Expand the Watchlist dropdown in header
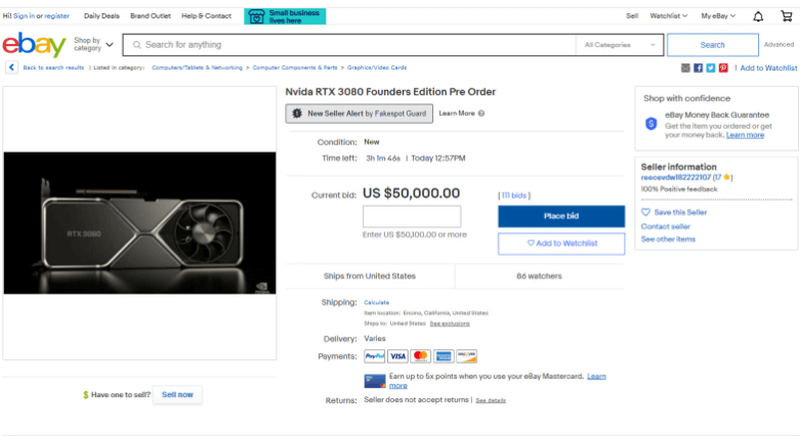This screenshot has width=800, height=436. [668, 16]
